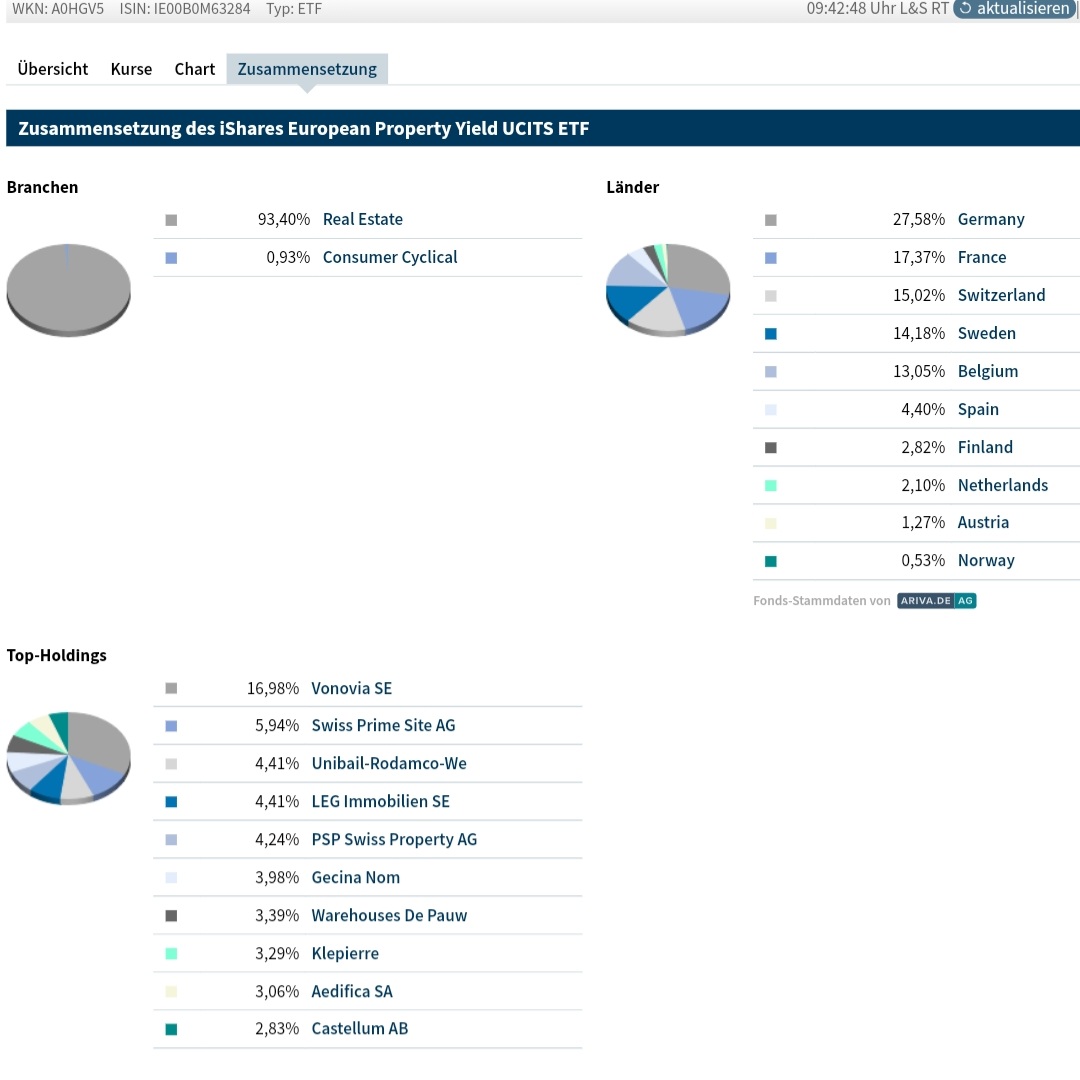This screenshot has height=1080, width=1080.
Task: Click the Finland country link
Action: pyautogui.click(x=986, y=447)
